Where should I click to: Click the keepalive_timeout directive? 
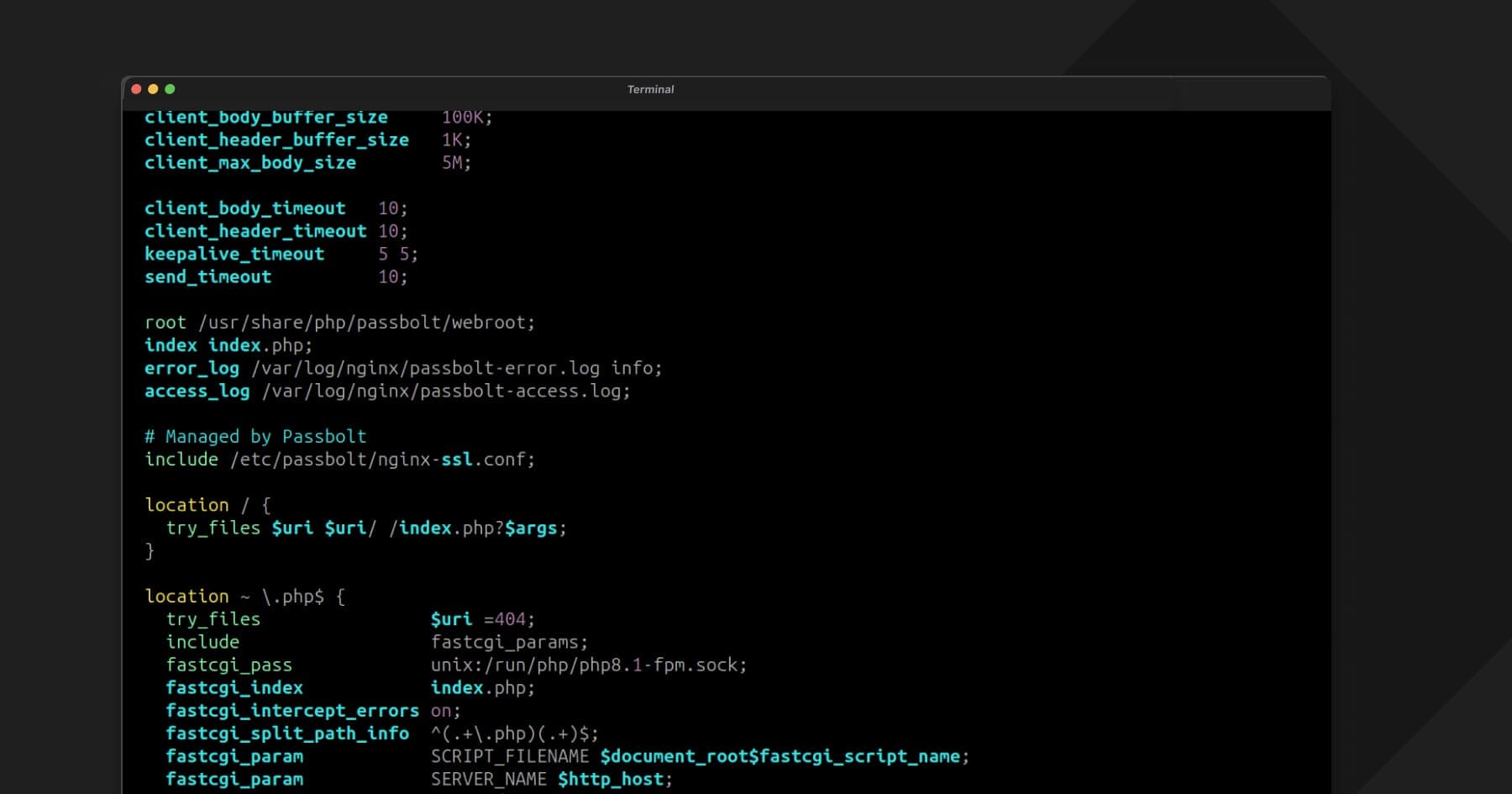click(234, 254)
